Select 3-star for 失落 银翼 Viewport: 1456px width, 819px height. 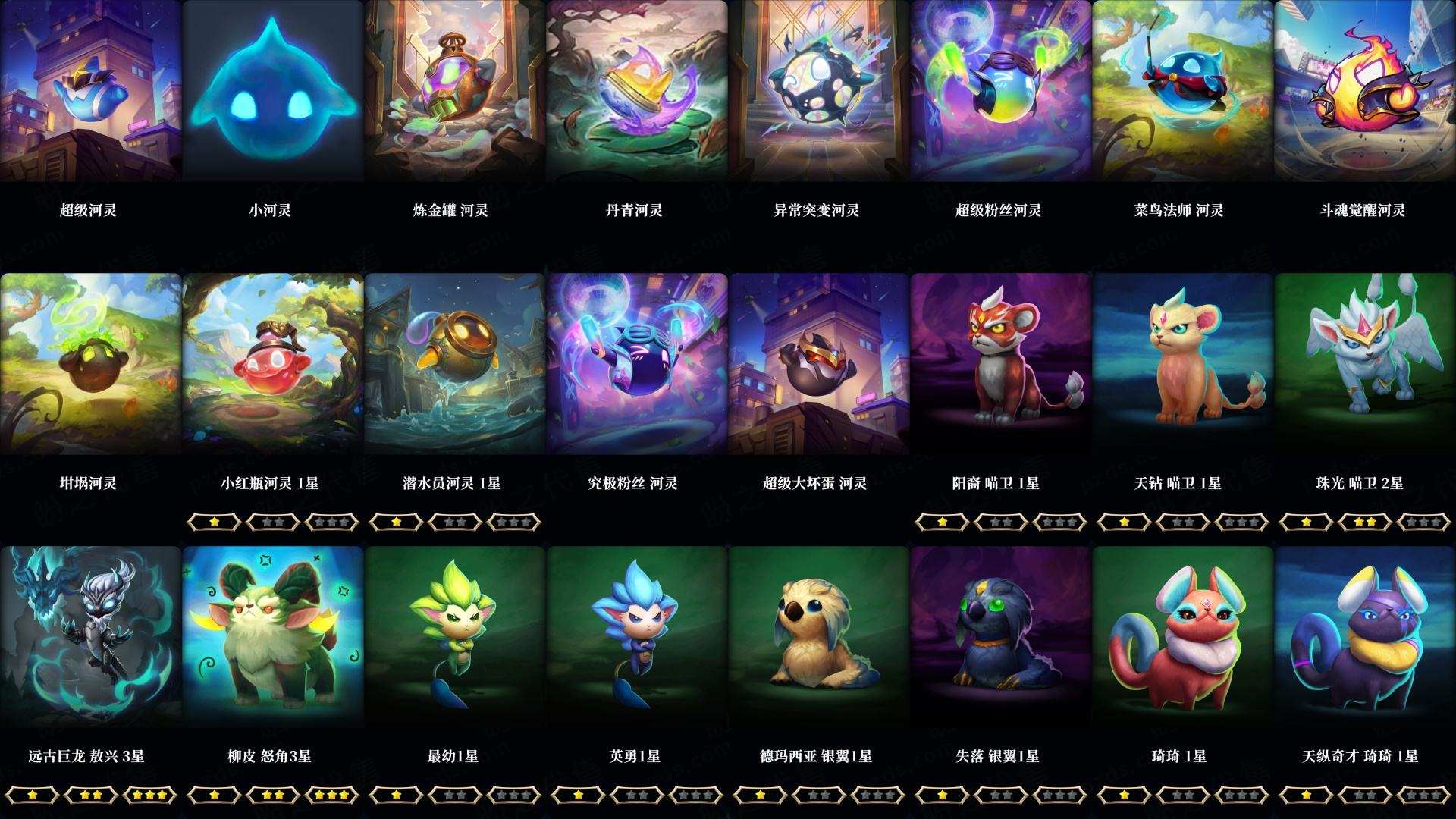pos(1060,795)
